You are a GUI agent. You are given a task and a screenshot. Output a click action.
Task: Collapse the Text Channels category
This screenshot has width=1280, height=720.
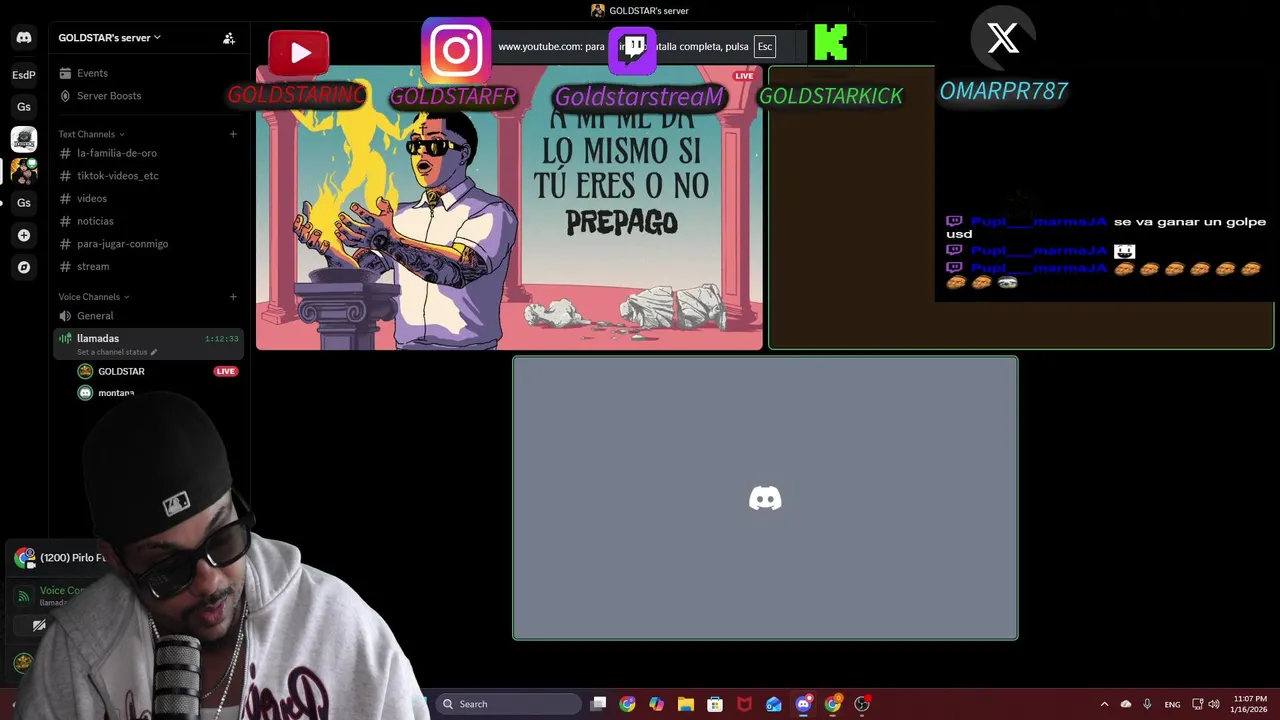coord(91,134)
